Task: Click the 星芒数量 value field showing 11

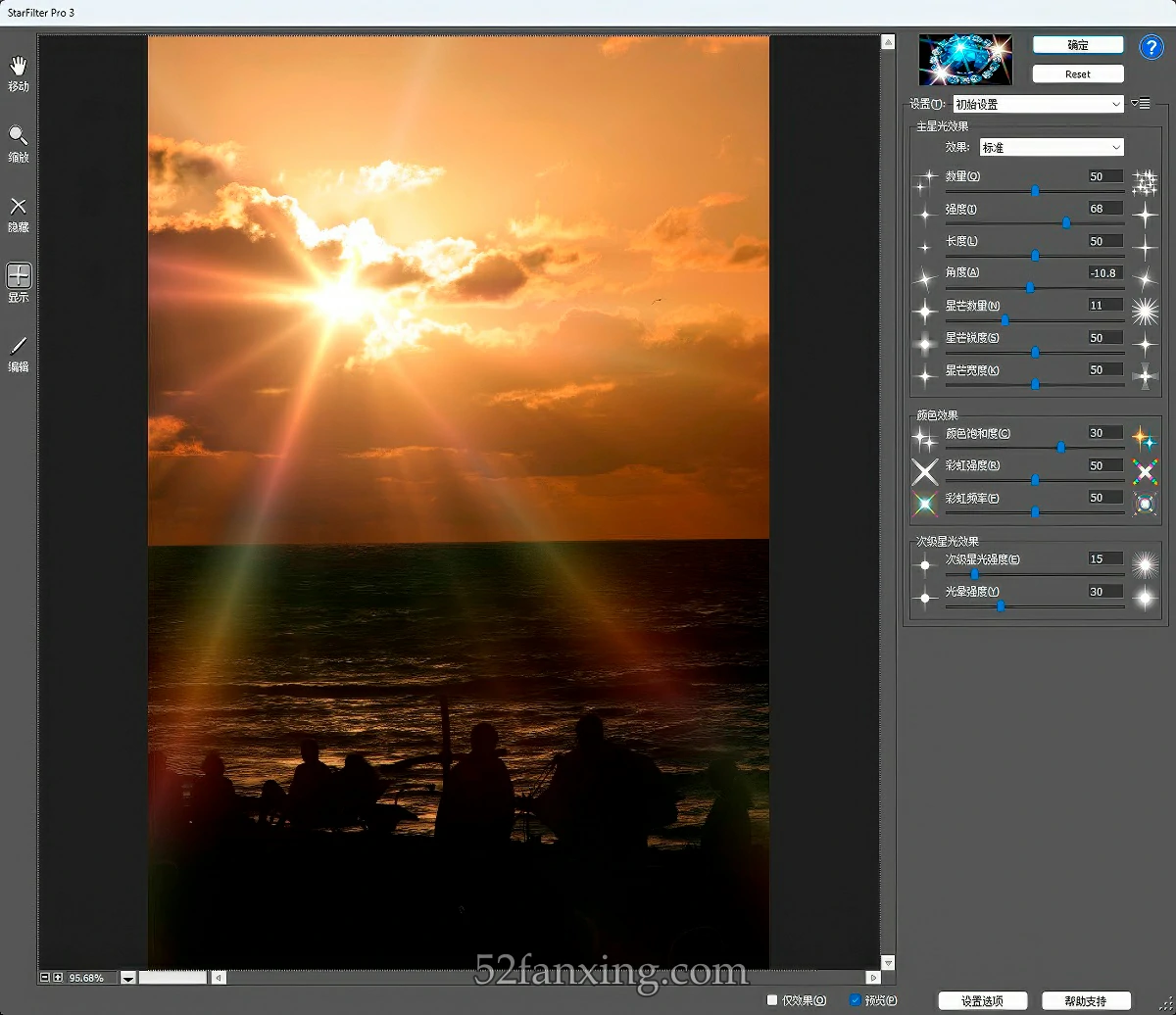Action: (1105, 306)
